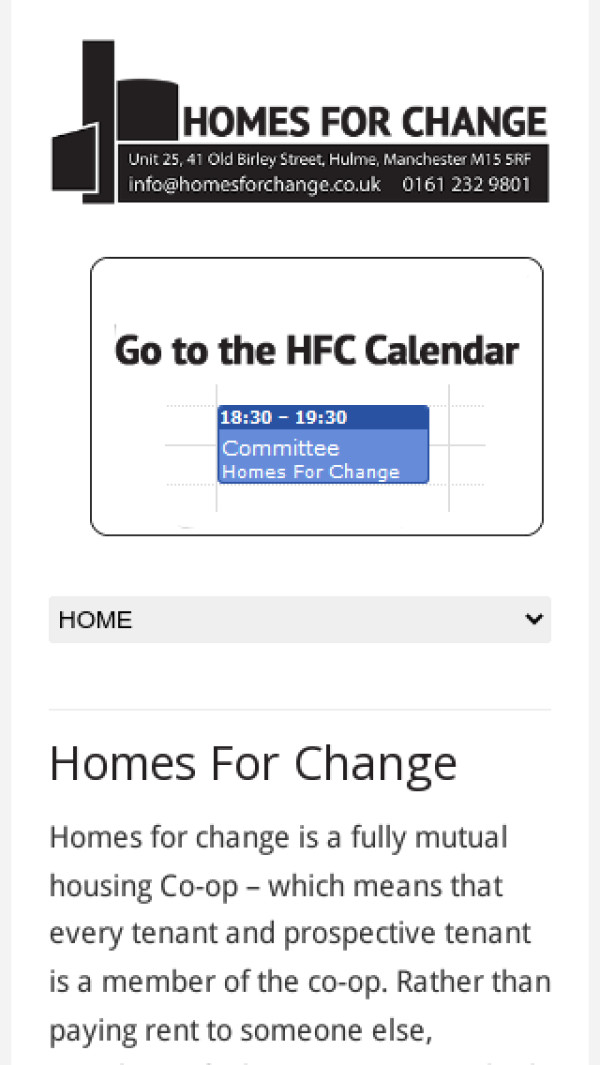600x1065 pixels.
Task: Click the line "housing Co-op – which means that"
Action: (x=276, y=885)
